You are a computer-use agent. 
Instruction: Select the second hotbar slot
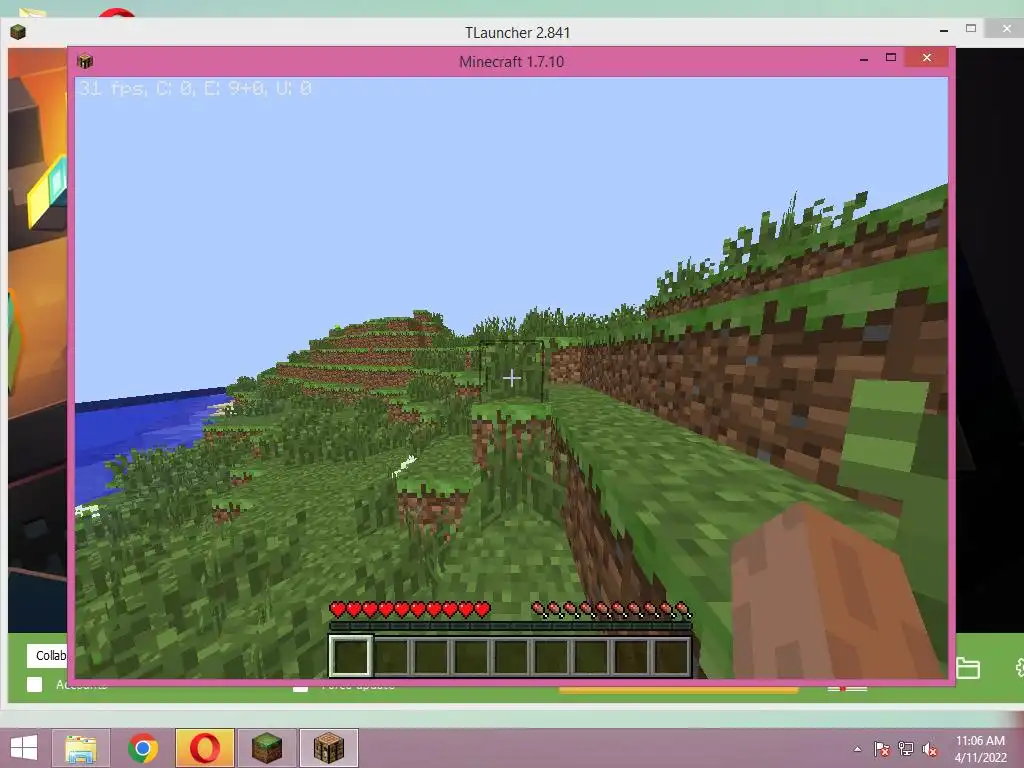pyautogui.click(x=391, y=656)
